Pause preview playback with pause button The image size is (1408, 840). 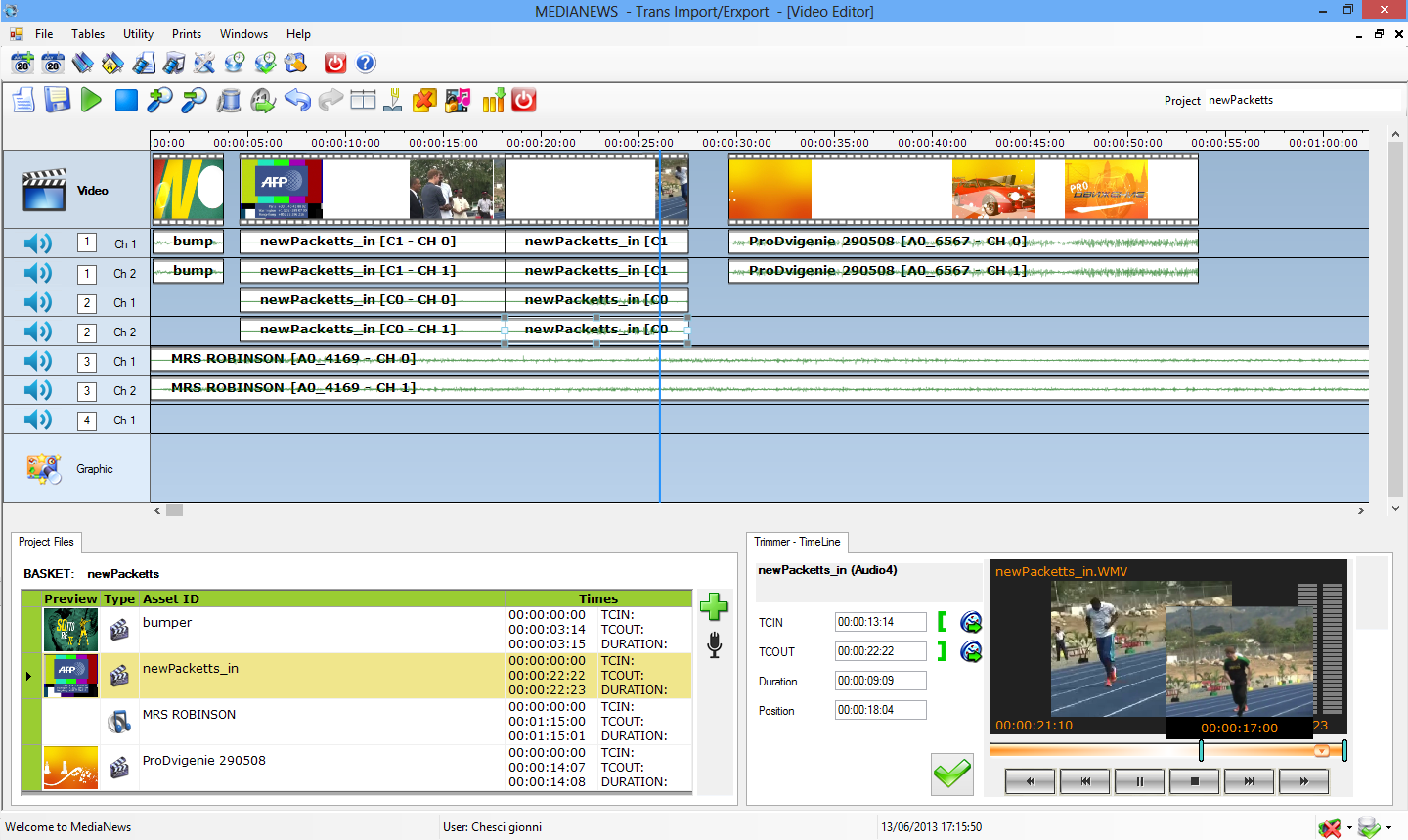pos(1139,780)
